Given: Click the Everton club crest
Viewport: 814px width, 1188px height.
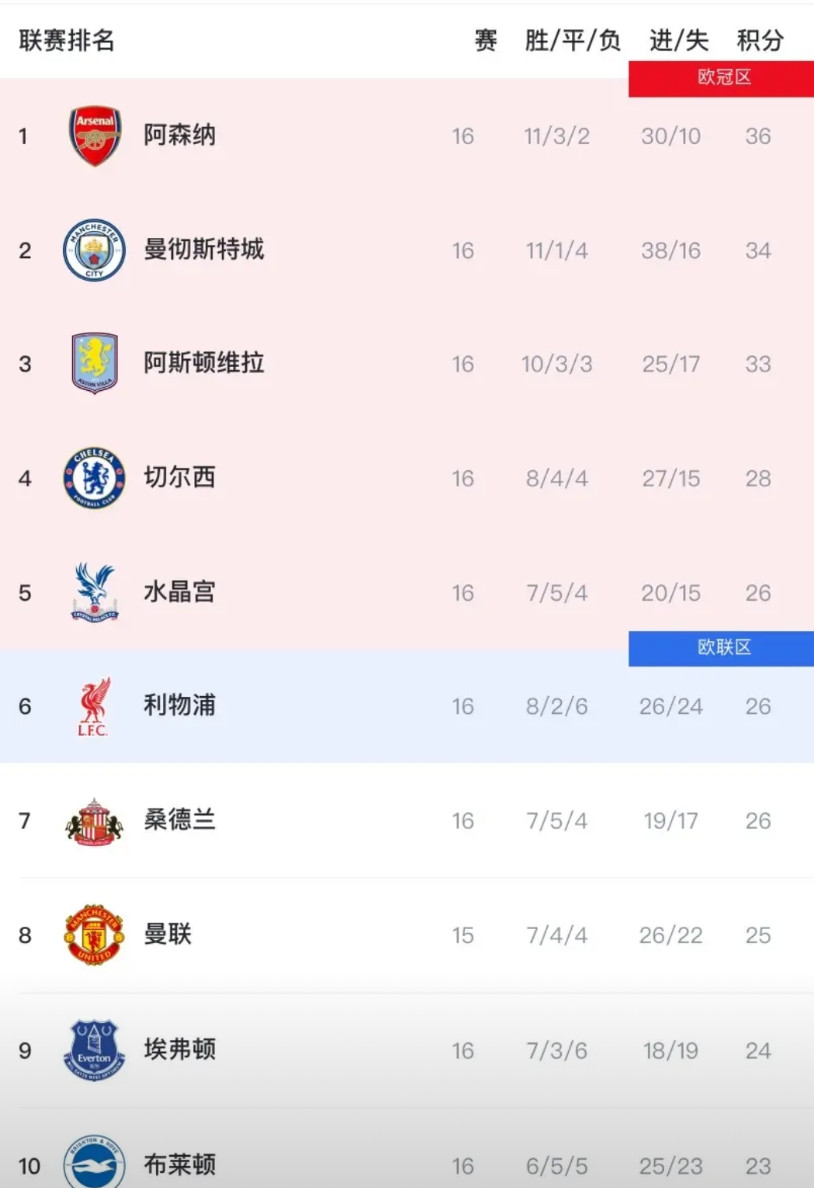Looking at the screenshot, I should tap(95, 1049).
